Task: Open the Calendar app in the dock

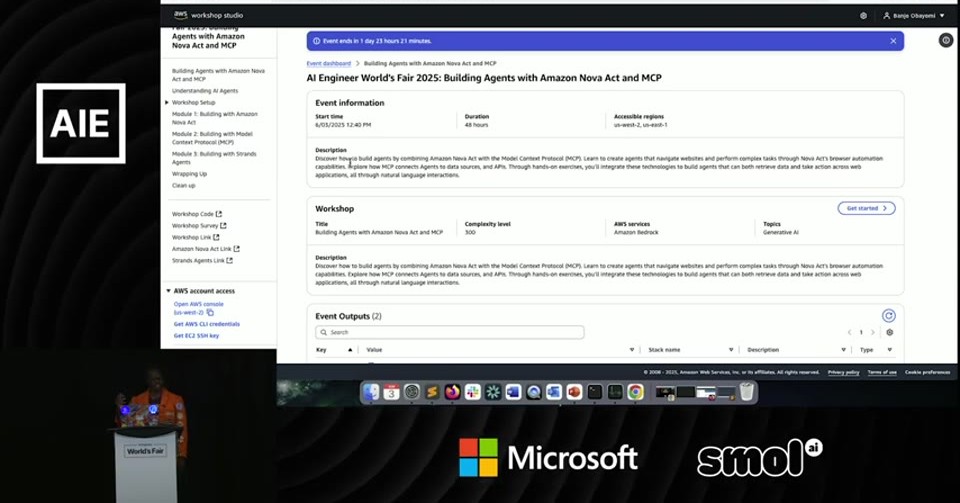Action: (x=391, y=392)
